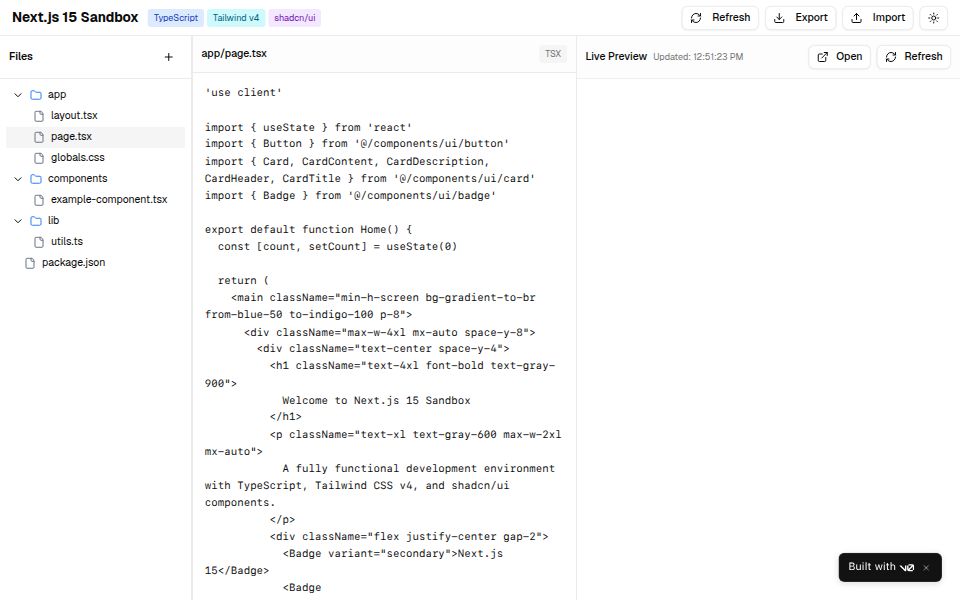The image size is (960, 600).
Task: Click the download icon on the Export button
Action: [x=777, y=17]
